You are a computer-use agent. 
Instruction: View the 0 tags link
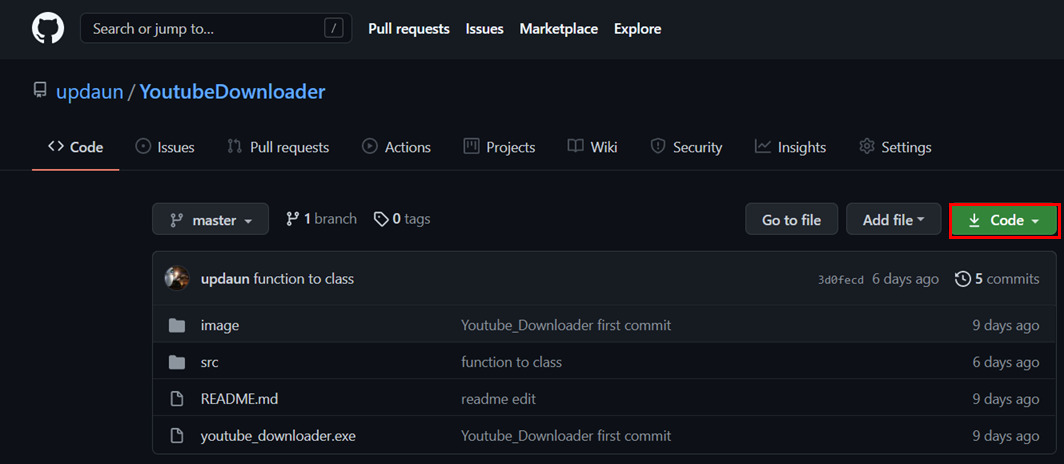402,218
